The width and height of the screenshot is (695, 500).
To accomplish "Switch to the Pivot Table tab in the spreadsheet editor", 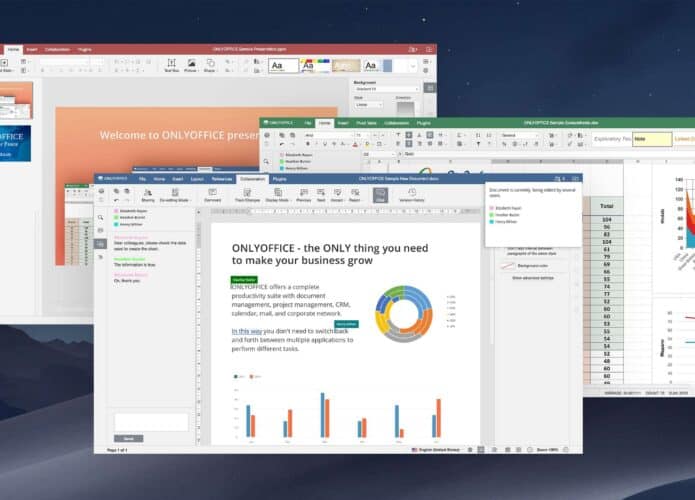I will pos(366,123).
